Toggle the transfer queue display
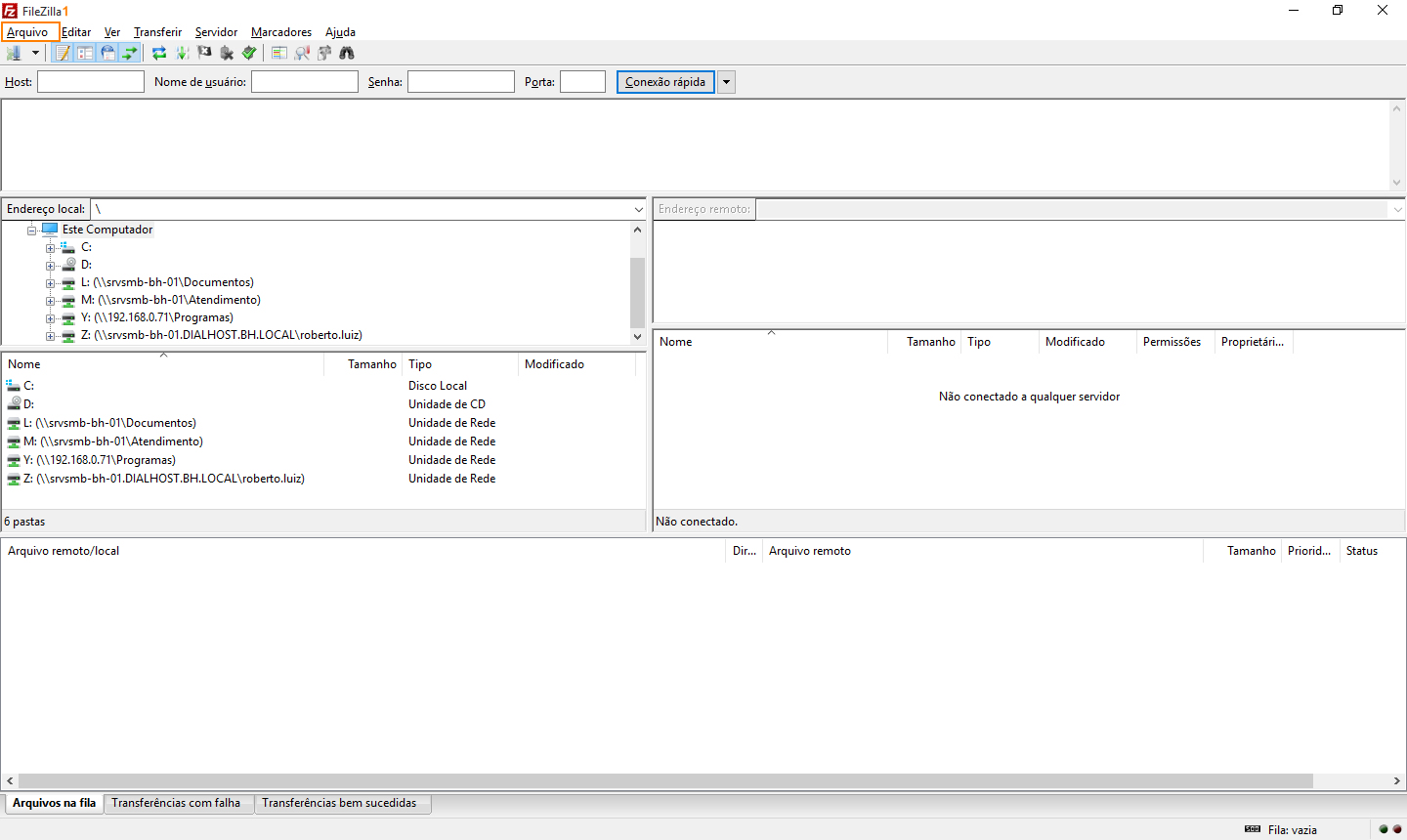This screenshot has width=1407, height=840. (130, 53)
